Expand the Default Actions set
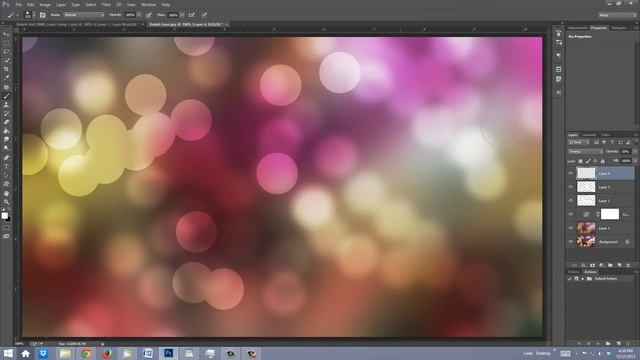This screenshot has height=360, width=640. pyautogui.click(x=583, y=279)
